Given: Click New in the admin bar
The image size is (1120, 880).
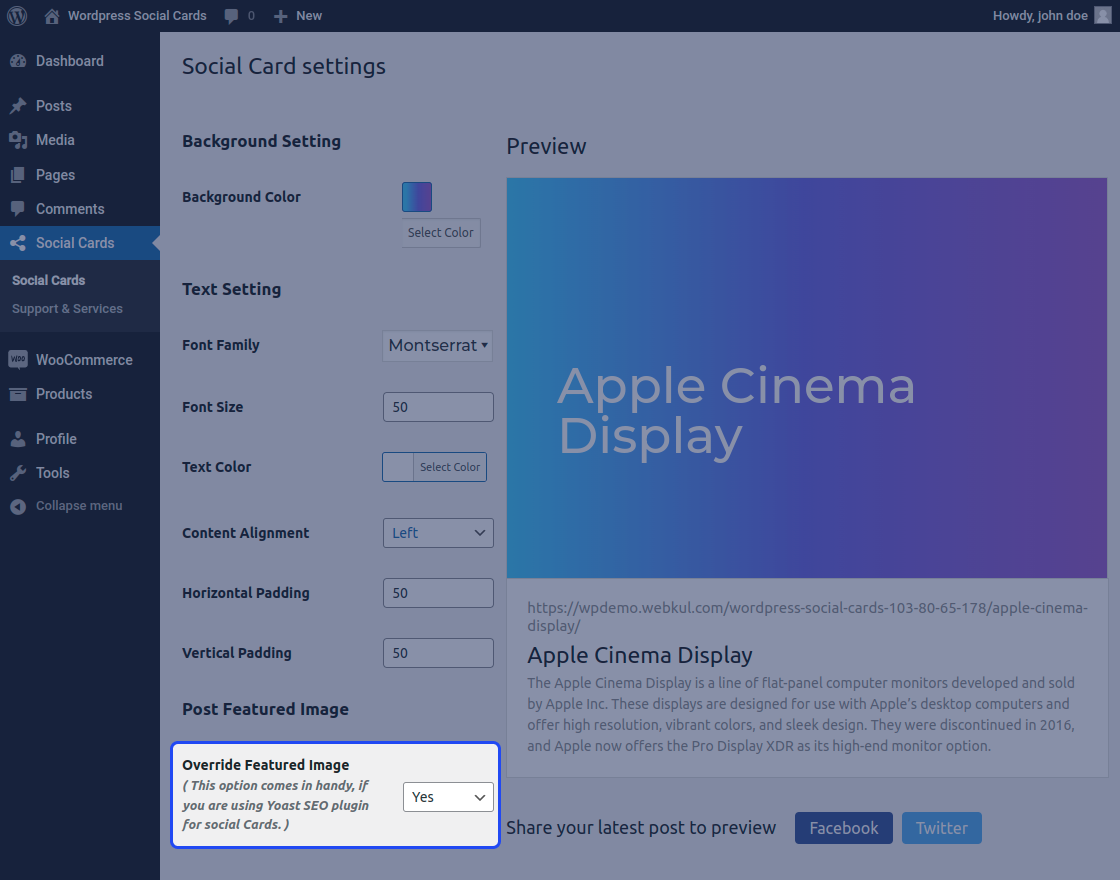Looking at the screenshot, I should (x=309, y=16).
